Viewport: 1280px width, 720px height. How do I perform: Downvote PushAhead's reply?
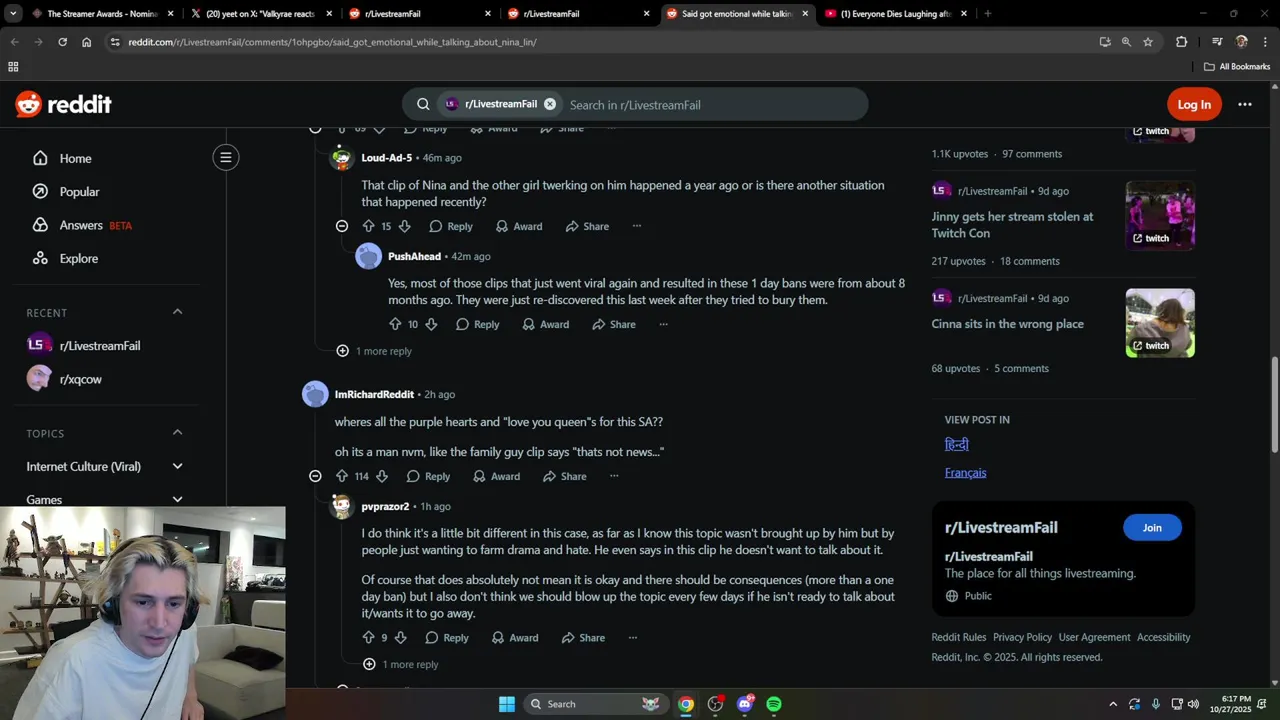(x=431, y=325)
